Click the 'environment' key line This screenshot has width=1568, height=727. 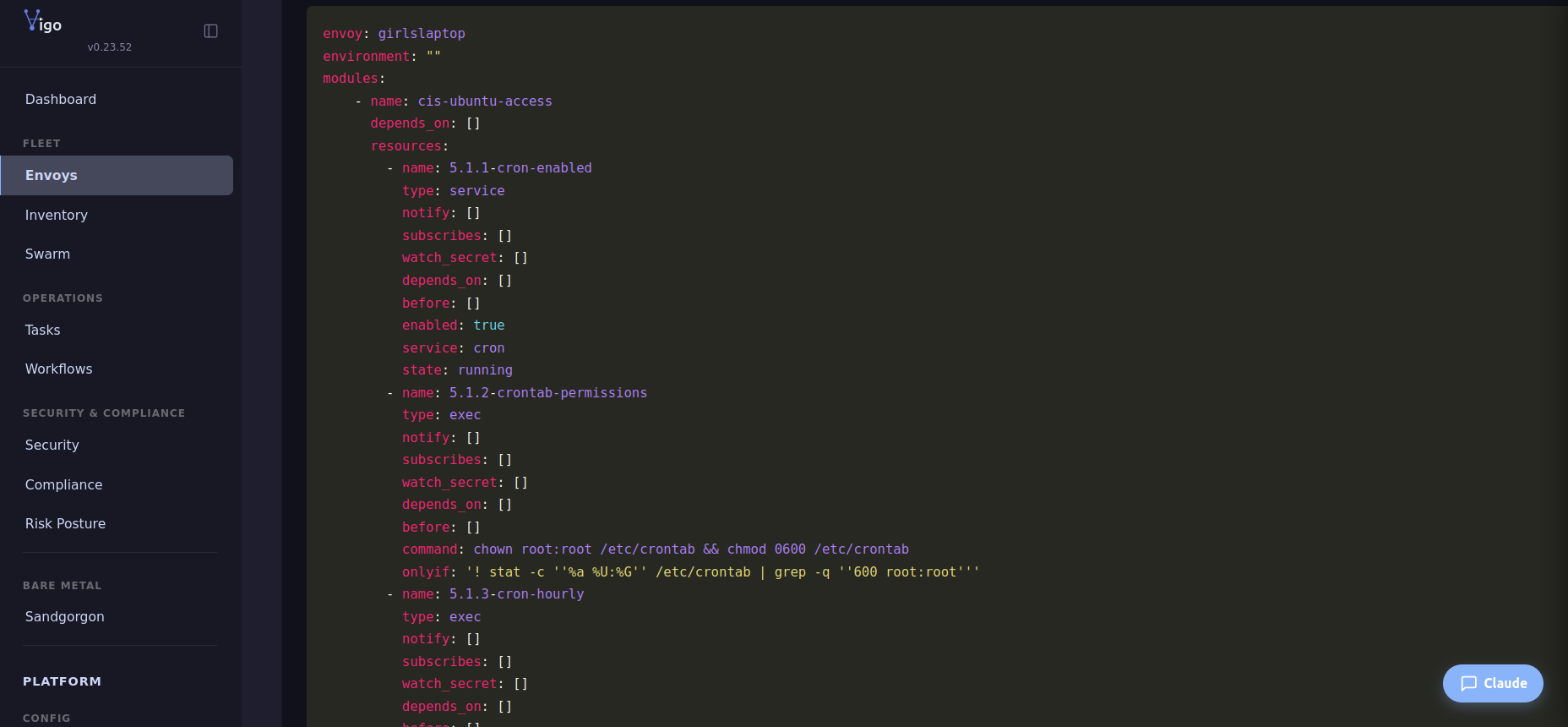[x=382, y=57]
